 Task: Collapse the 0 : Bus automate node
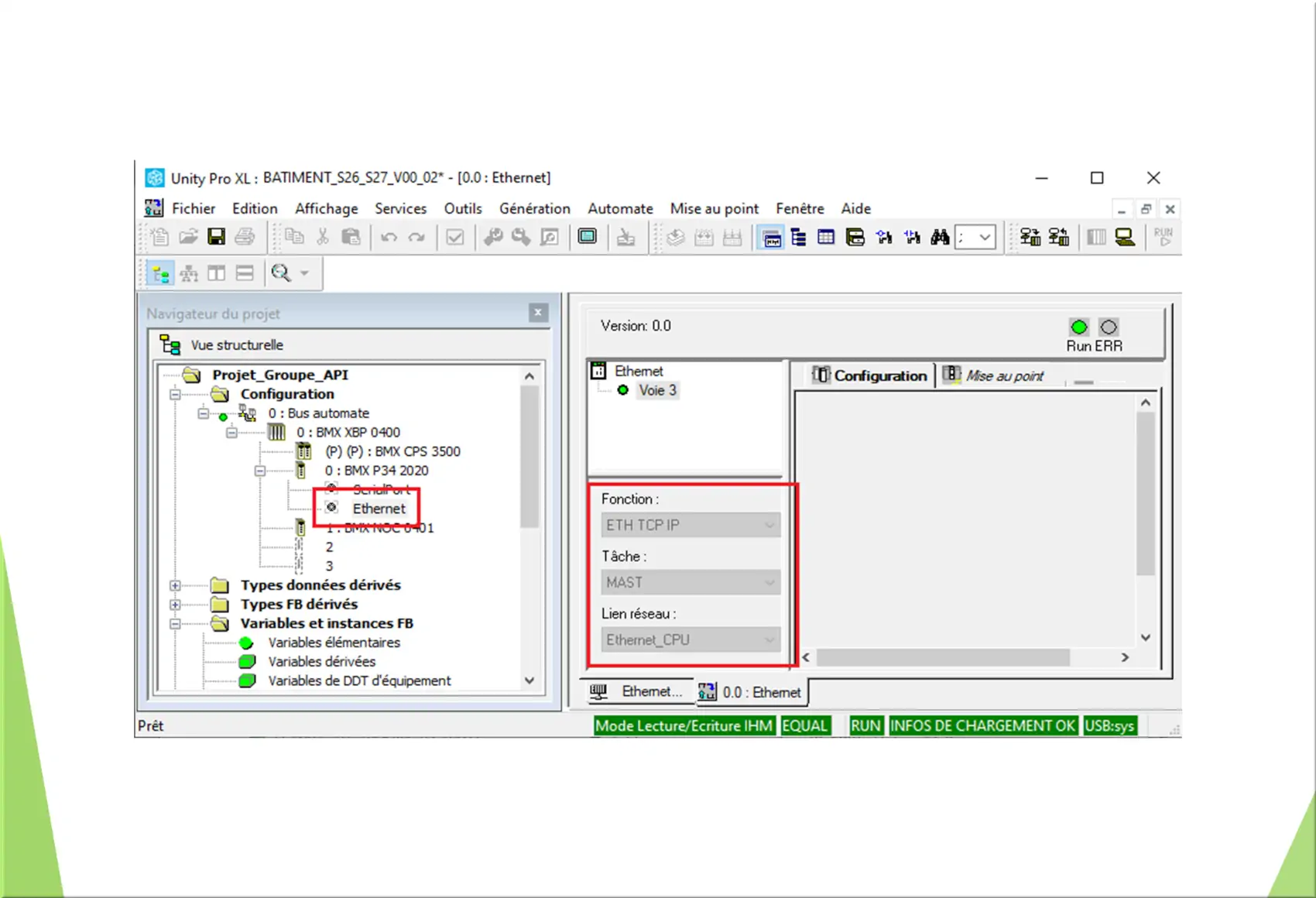[x=203, y=413]
